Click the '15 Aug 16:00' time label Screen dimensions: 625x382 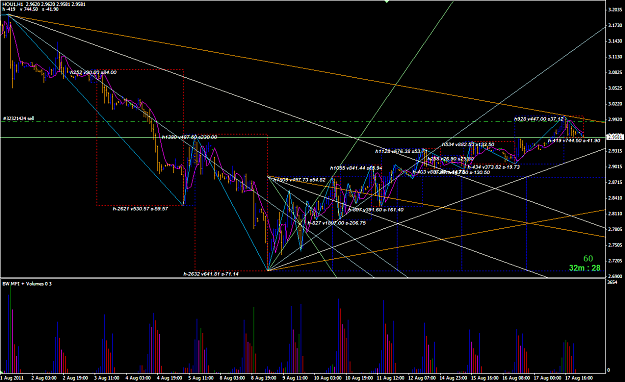coord(484,378)
